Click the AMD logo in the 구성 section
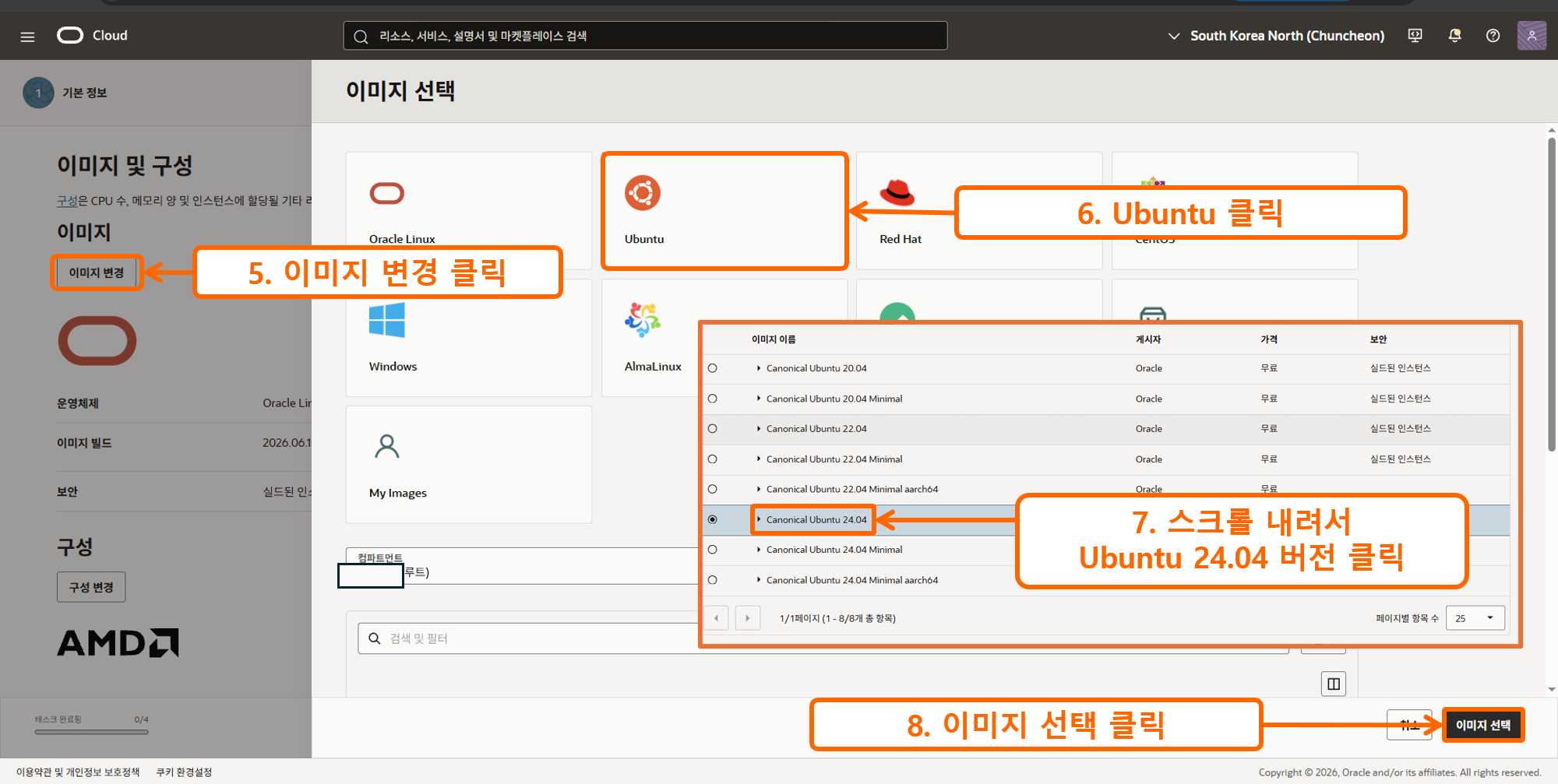Image resolution: width=1558 pixels, height=784 pixels. pyautogui.click(x=118, y=643)
